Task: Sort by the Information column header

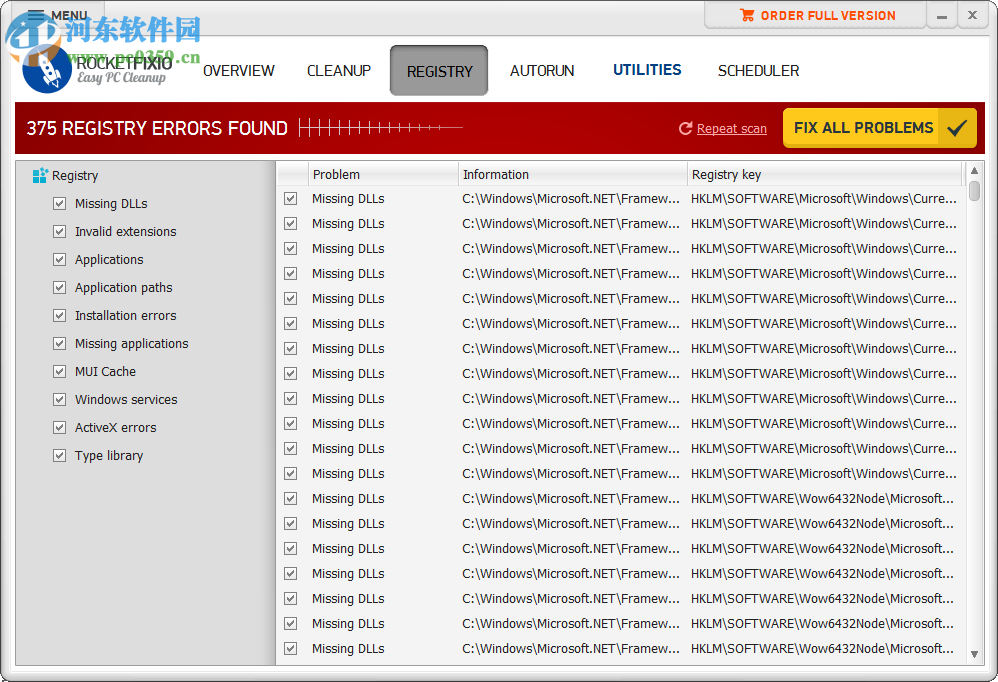Action: point(572,174)
